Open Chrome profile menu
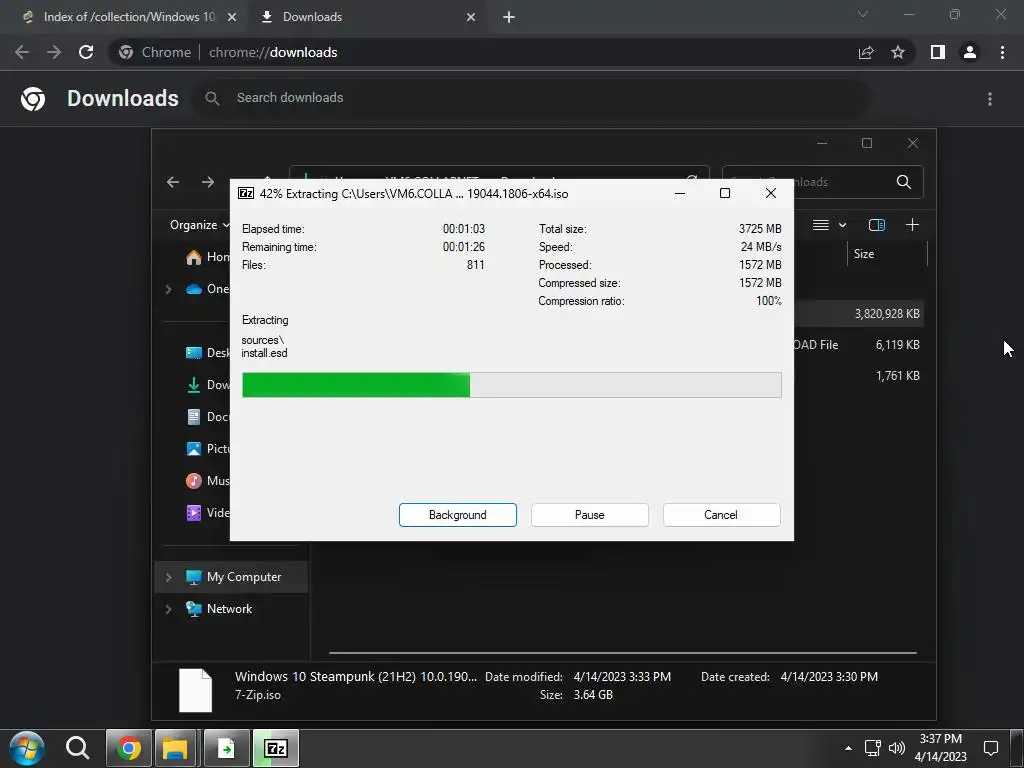 coord(970,52)
